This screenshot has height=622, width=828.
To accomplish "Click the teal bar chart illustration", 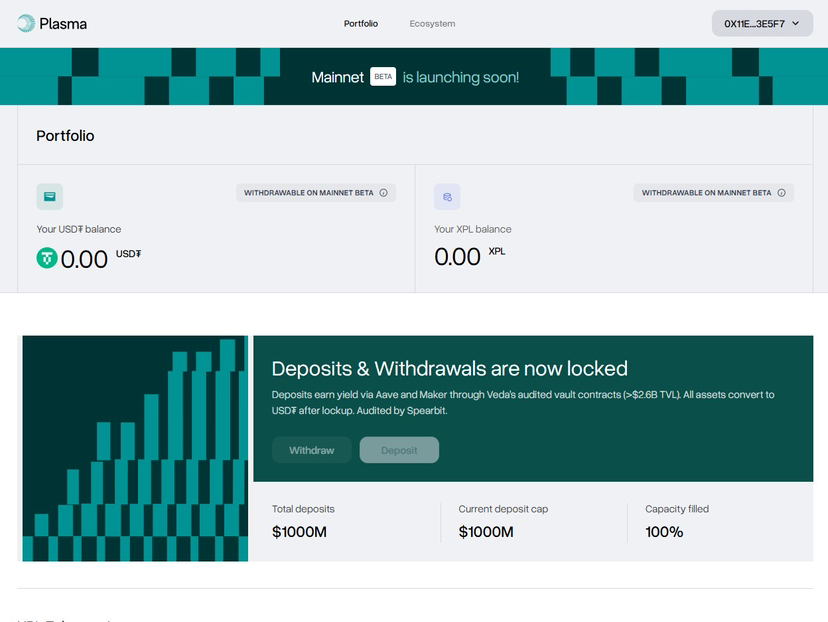I will (x=135, y=449).
